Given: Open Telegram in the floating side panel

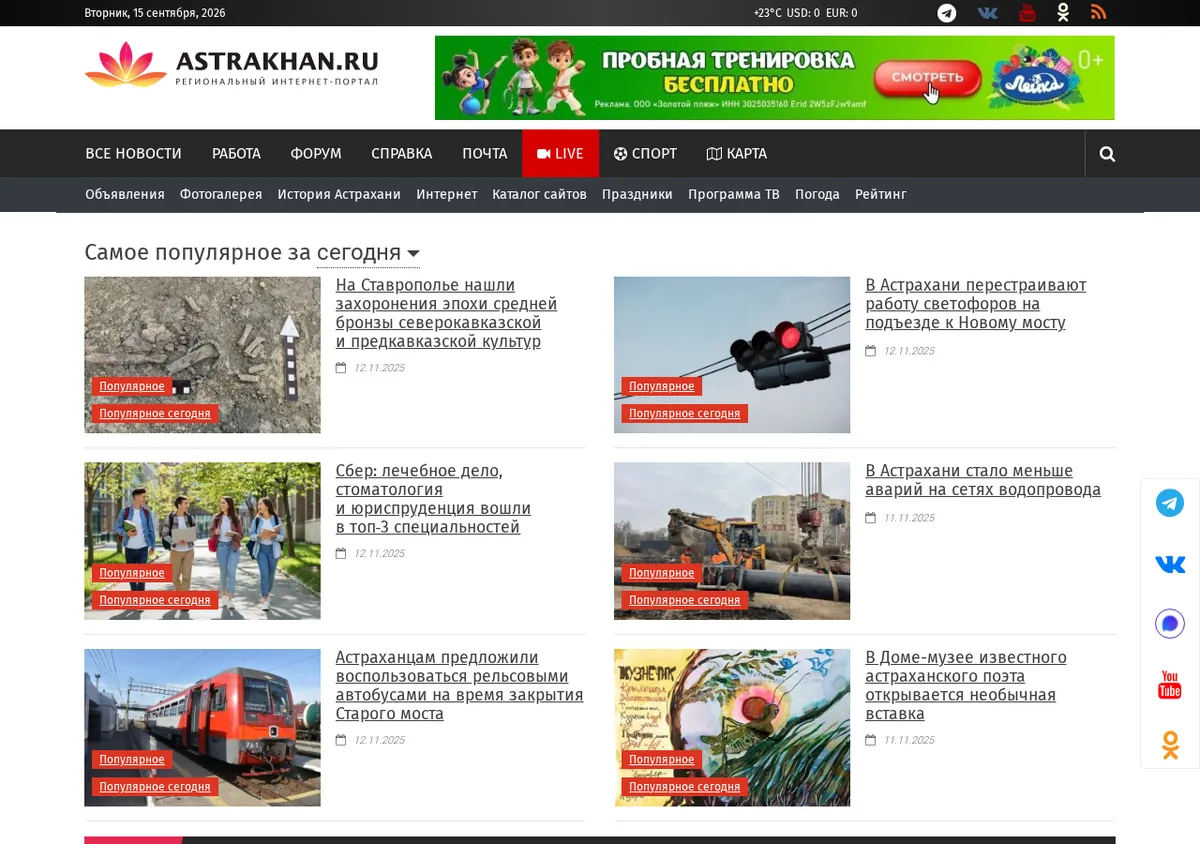Looking at the screenshot, I should coord(1169,502).
